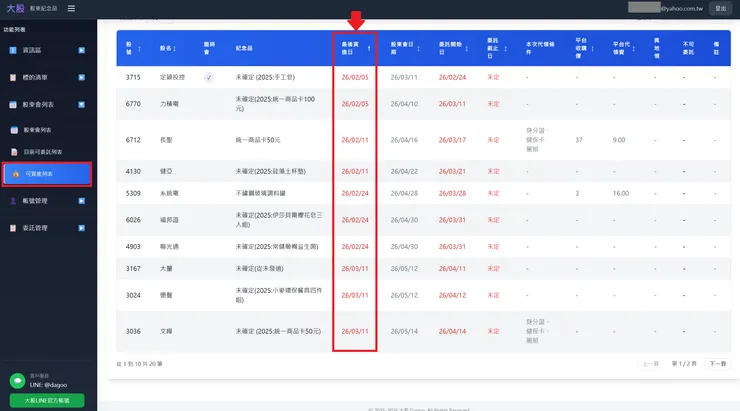Click the 本次代領條件 column header
740x411 pixels.
click(x=540, y=48)
